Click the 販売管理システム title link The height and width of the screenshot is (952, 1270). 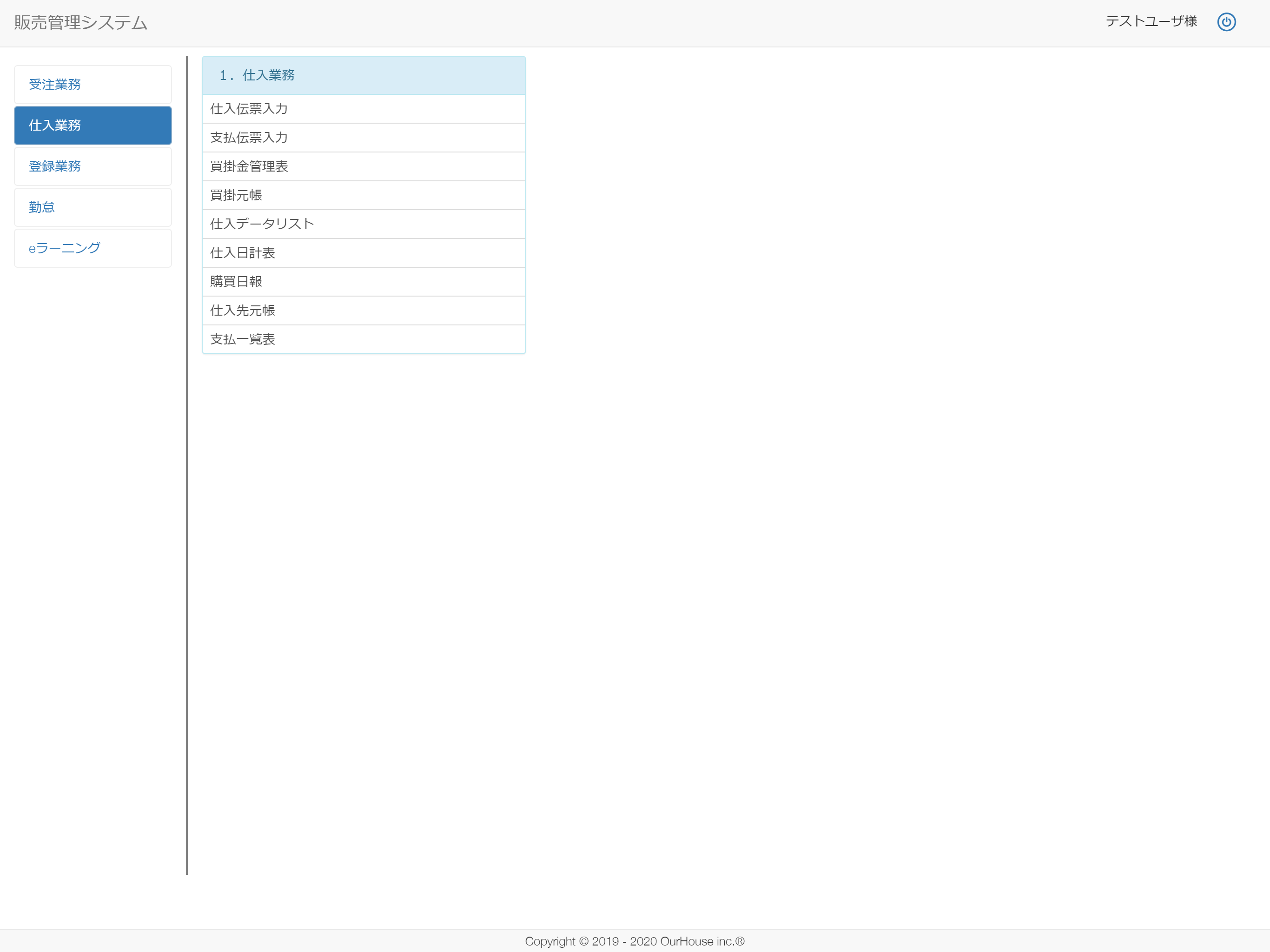point(80,22)
